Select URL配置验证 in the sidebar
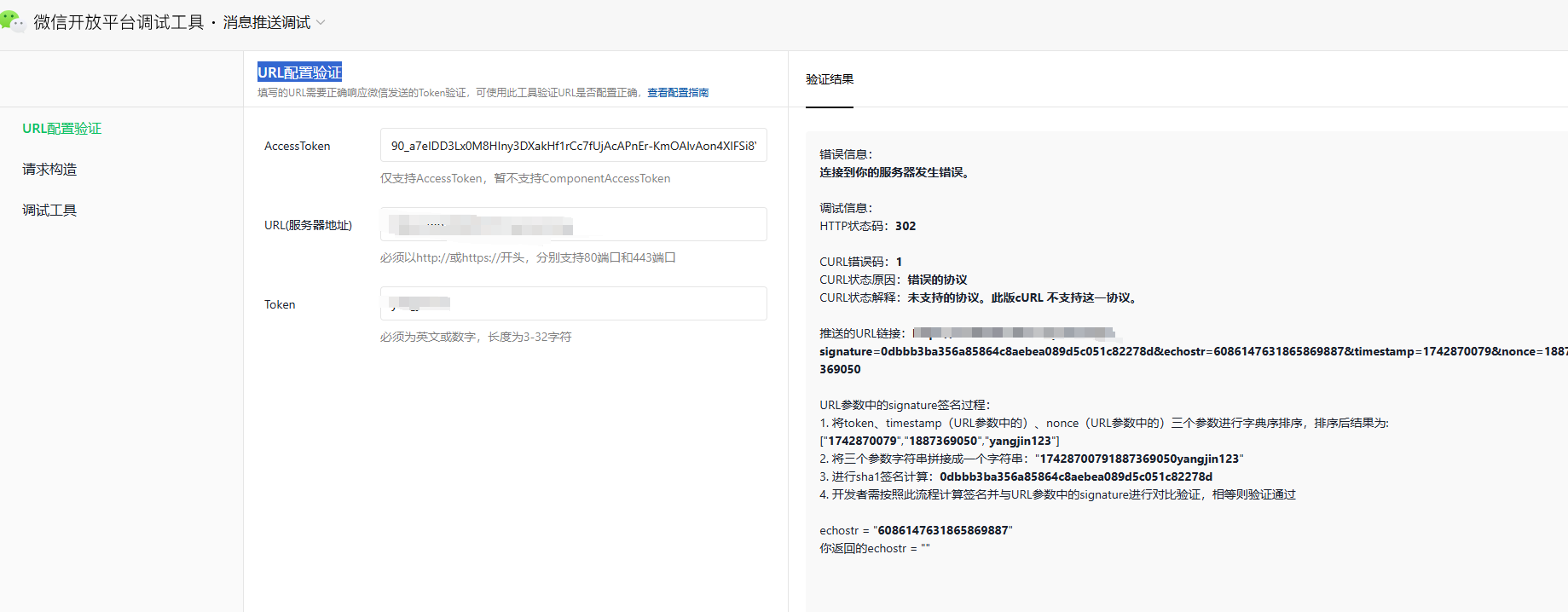This screenshot has height=612, width=1568. (x=62, y=129)
